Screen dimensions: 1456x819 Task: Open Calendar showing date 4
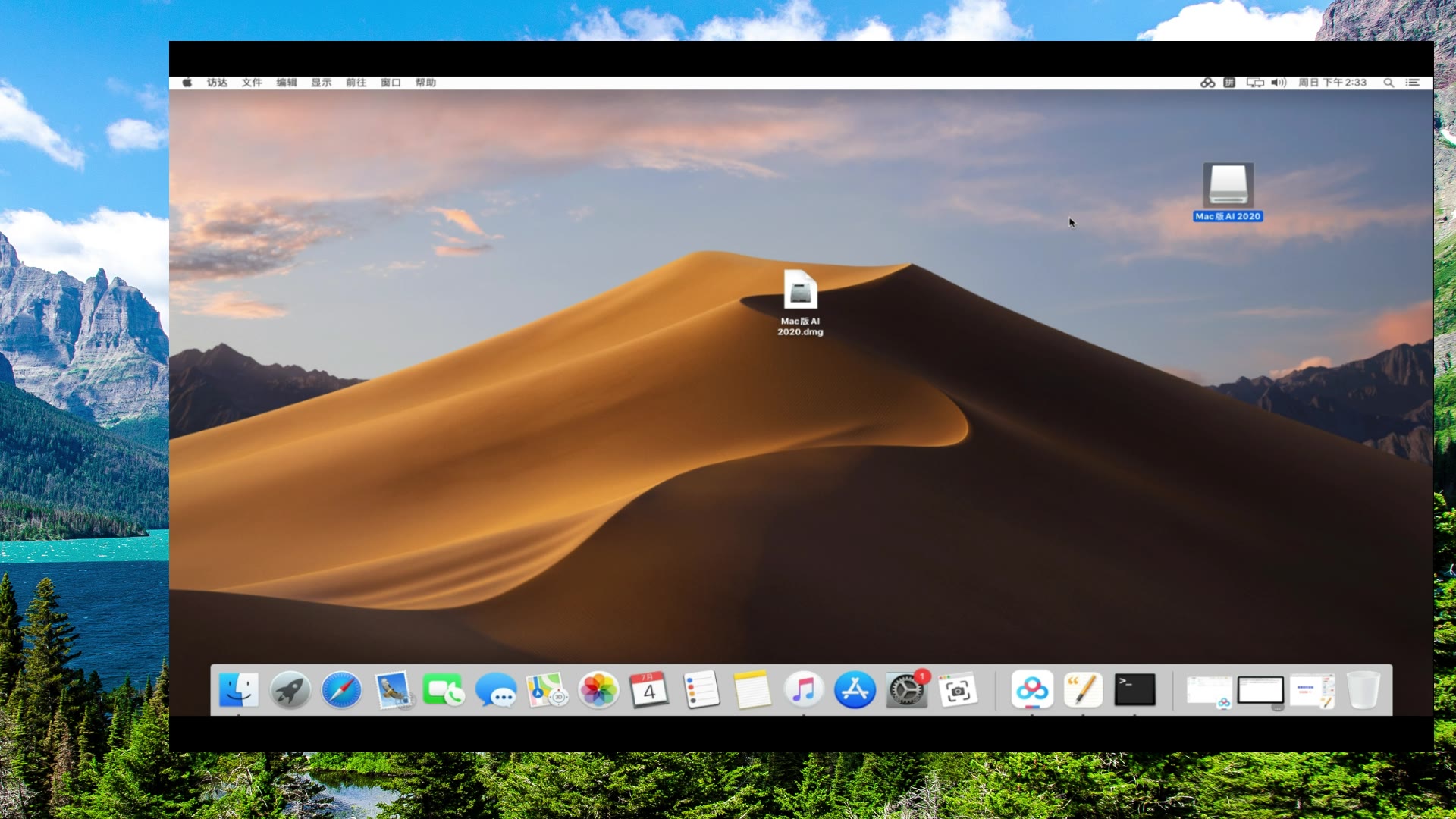pyautogui.click(x=650, y=690)
